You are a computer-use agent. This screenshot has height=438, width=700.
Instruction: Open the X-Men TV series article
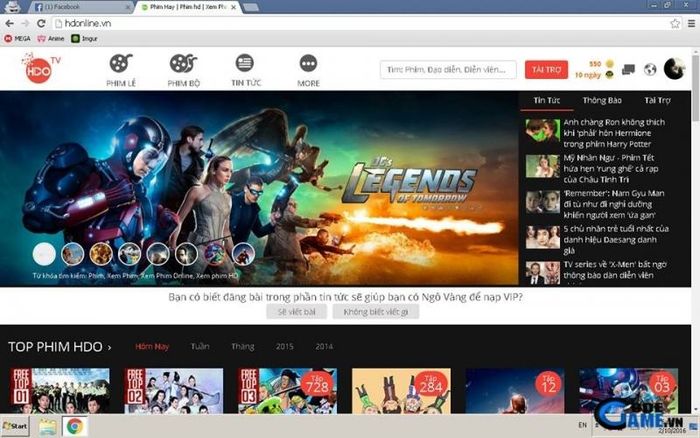pos(615,270)
